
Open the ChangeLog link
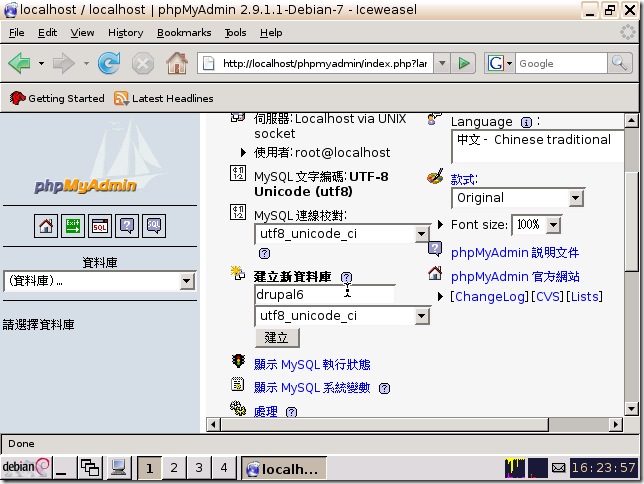(490, 296)
